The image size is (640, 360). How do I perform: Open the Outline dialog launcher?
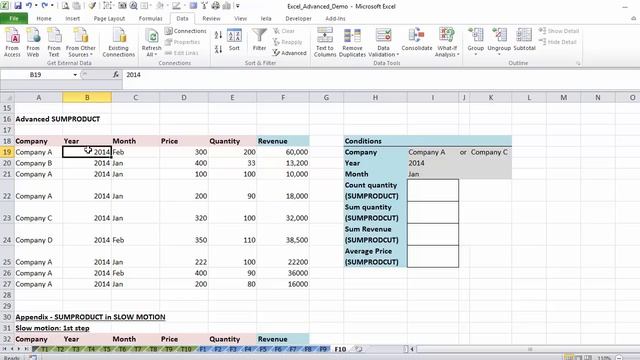578,64
